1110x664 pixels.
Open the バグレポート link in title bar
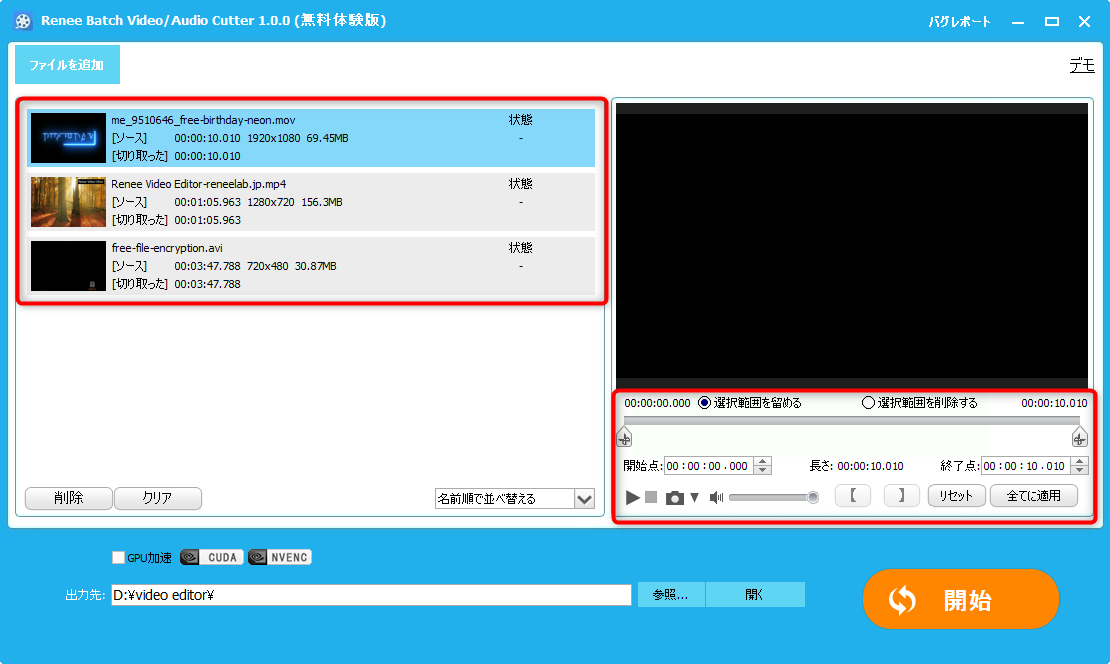(959, 22)
